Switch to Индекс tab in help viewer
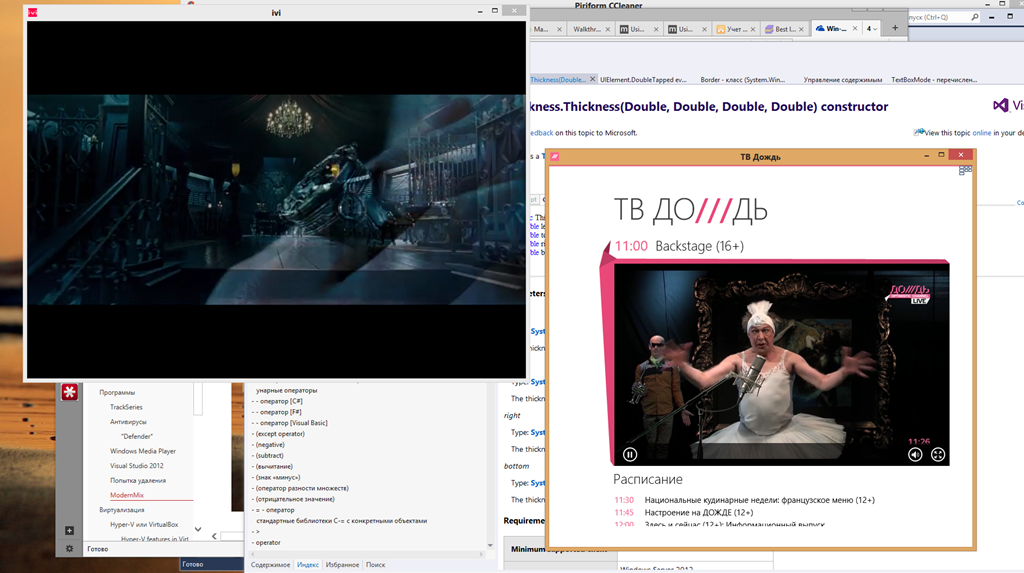 [x=308, y=565]
